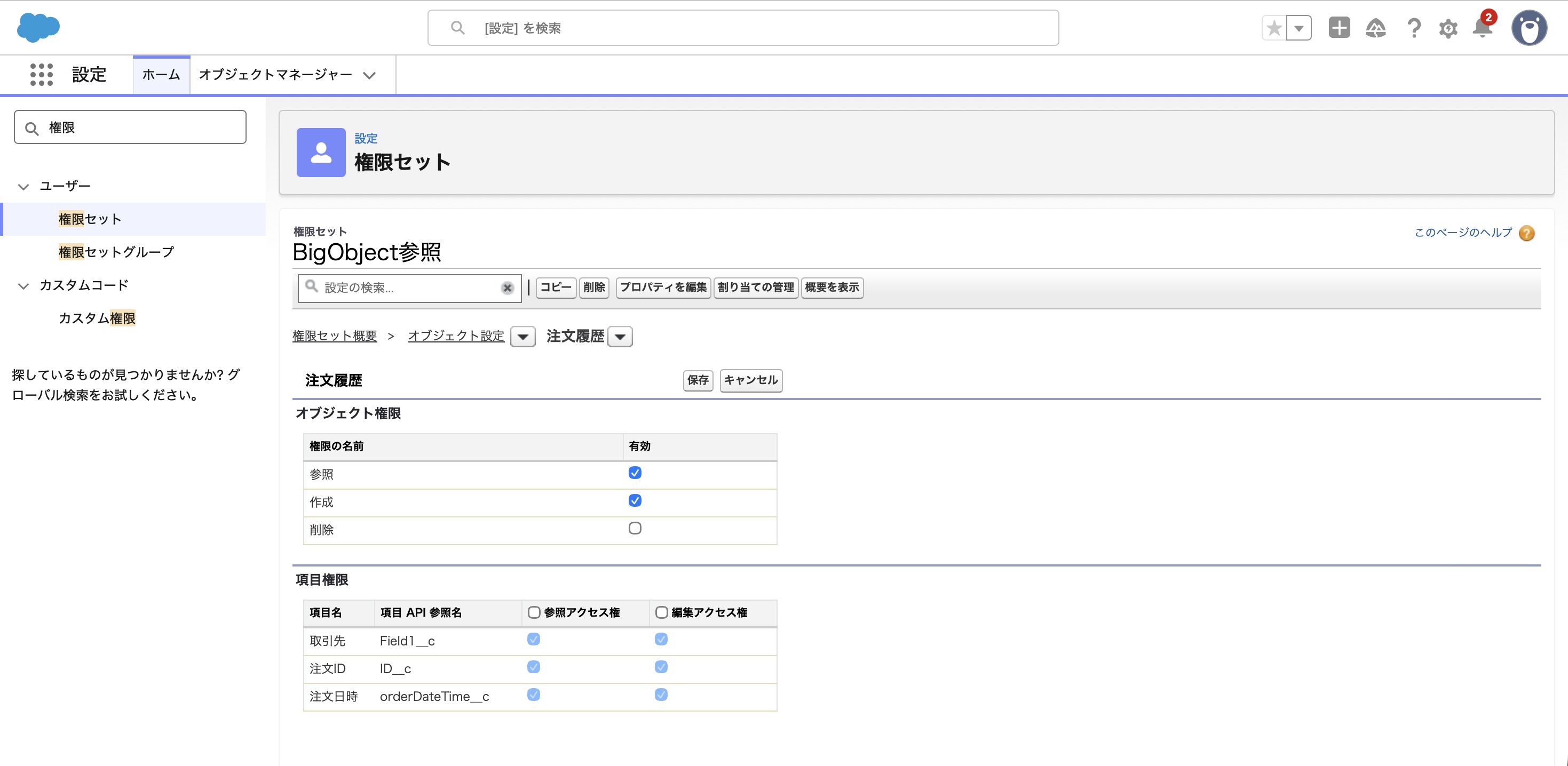This screenshot has height=766, width=1568.
Task: Save the 注文履歴 permissions with 保存
Action: pos(698,380)
